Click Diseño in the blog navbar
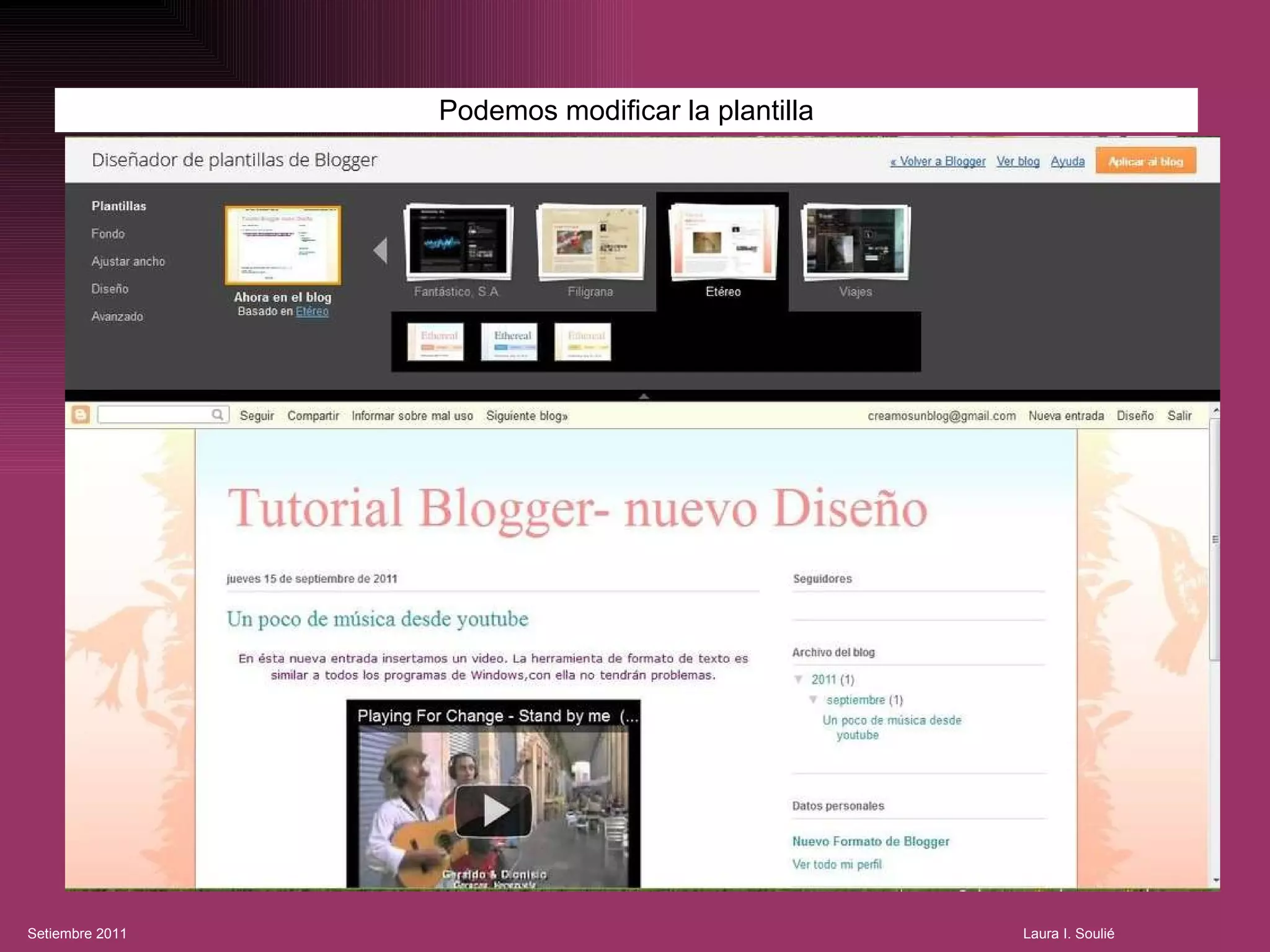 click(x=1135, y=416)
